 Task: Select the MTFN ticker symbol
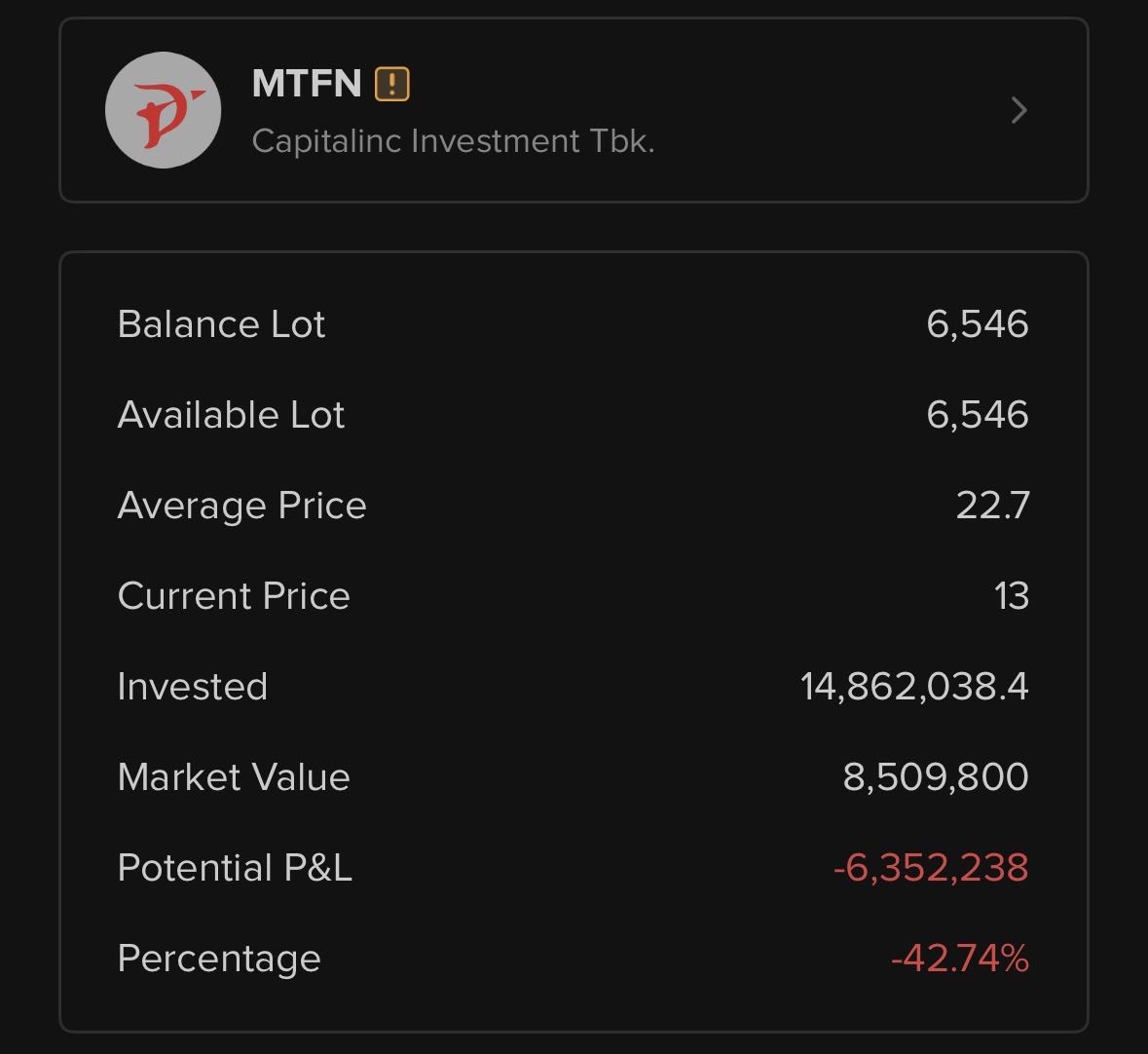(307, 84)
